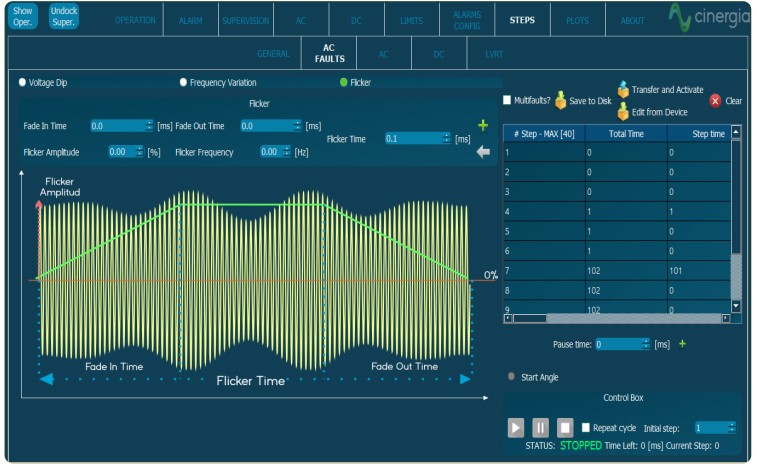757x469 pixels.
Task: Click the Undock Super. button
Action: point(63,17)
